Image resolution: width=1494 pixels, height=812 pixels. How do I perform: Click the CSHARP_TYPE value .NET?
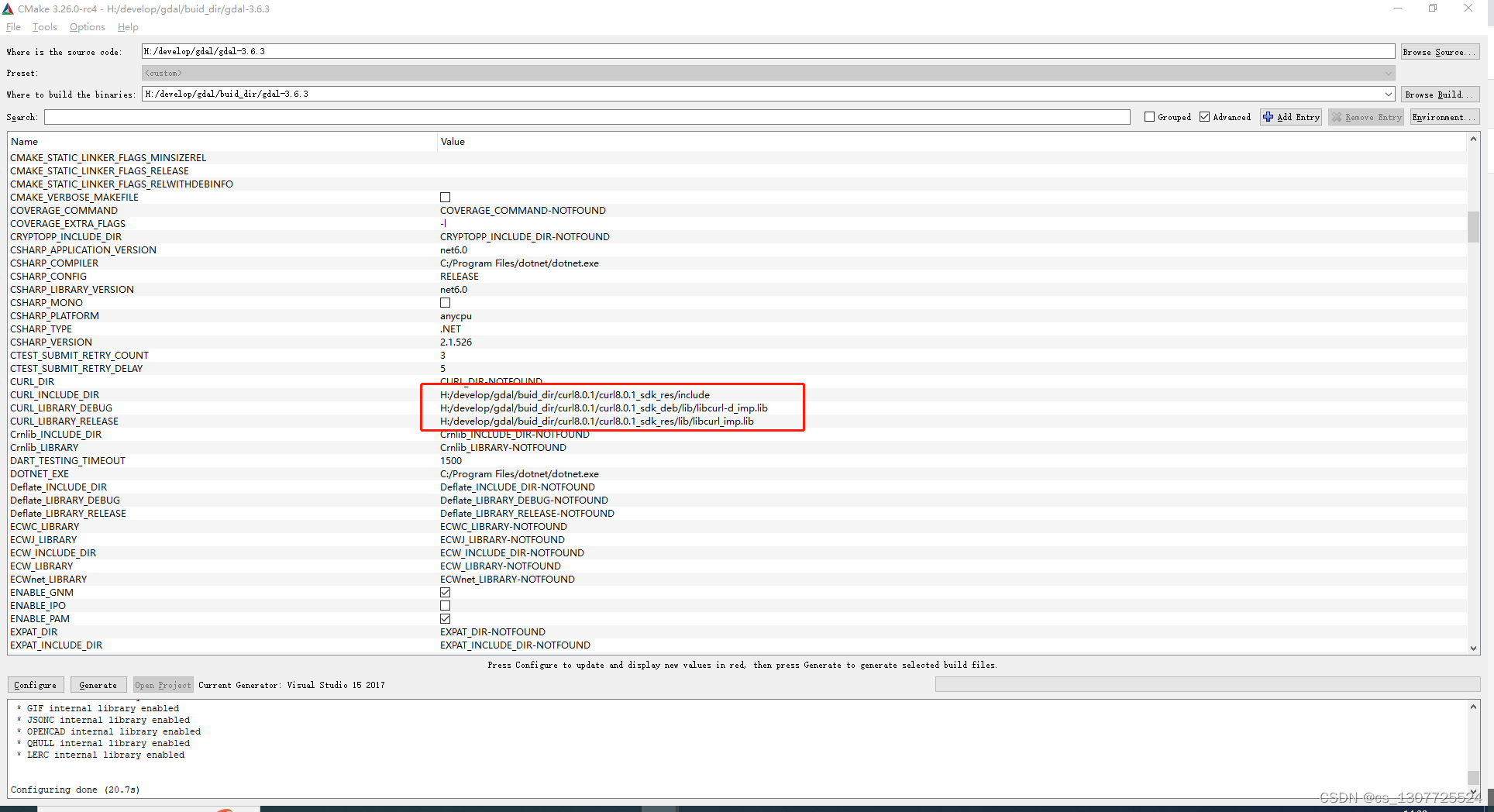pyautogui.click(x=450, y=329)
